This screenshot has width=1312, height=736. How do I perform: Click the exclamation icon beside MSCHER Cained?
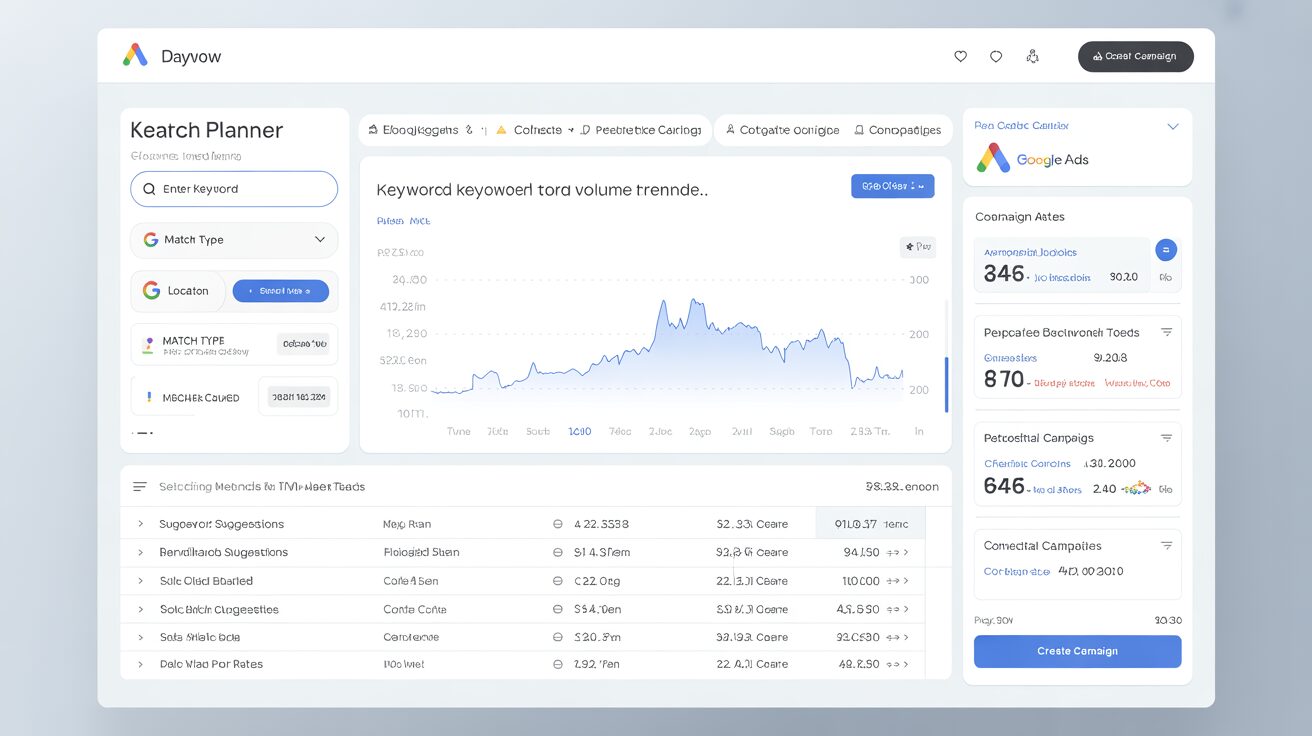[x=149, y=397]
